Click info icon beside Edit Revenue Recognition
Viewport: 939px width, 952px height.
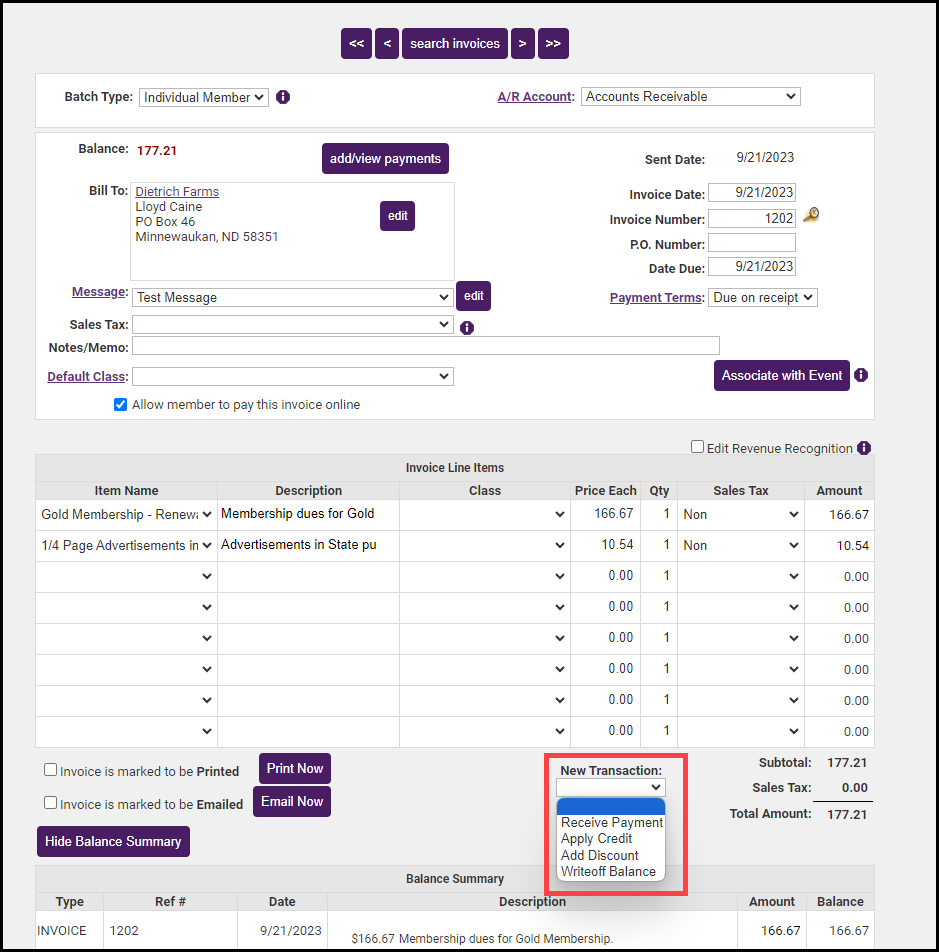click(x=864, y=448)
